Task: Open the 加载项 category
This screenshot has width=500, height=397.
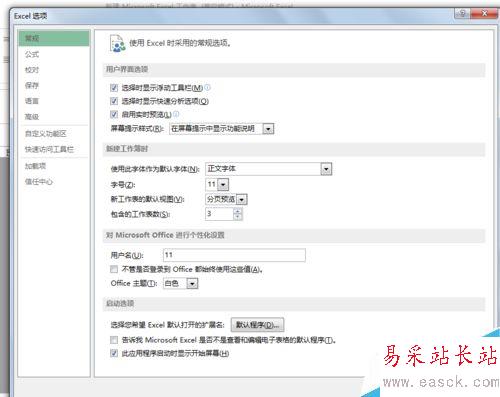Action: (x=35, y=166)
